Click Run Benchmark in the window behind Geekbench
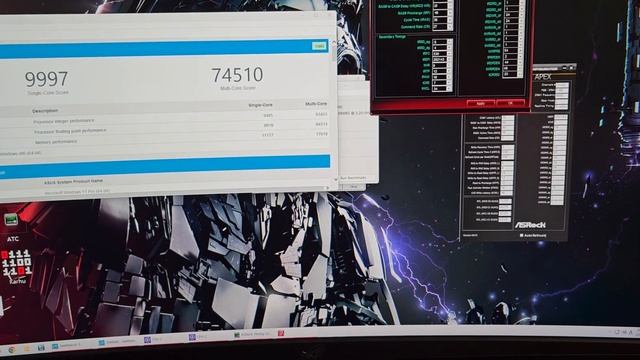Screen dimensions: 640x360 353,178
